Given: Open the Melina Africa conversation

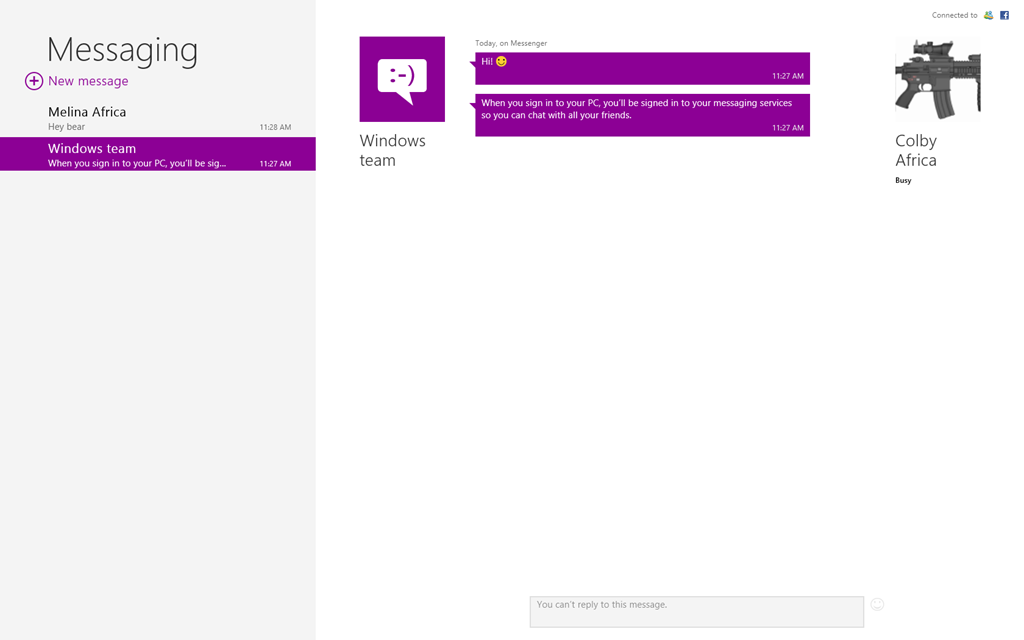Looking at the screenshot, I should point(158,118).
